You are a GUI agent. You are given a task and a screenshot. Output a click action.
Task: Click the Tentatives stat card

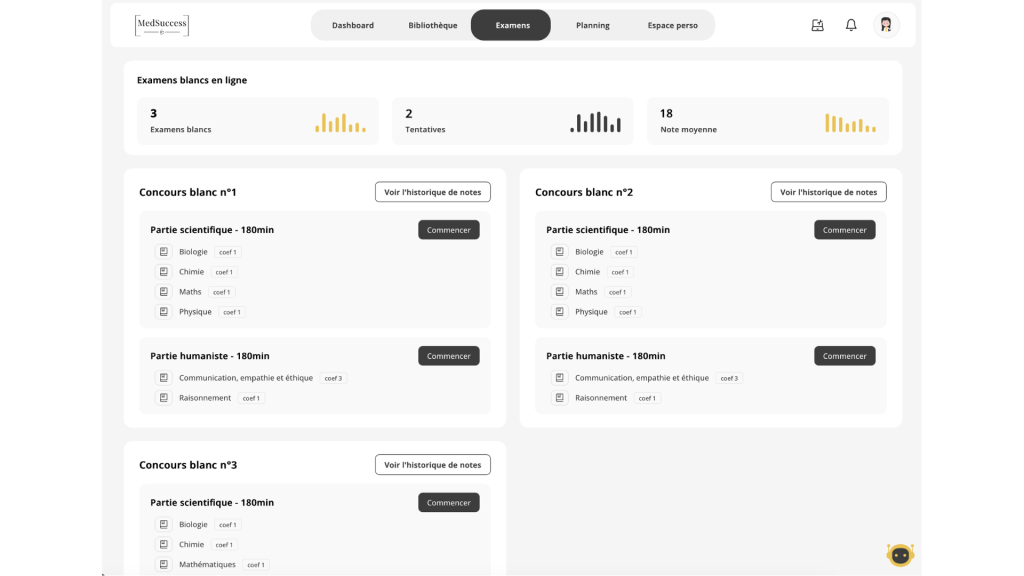(x=513, y=121)
